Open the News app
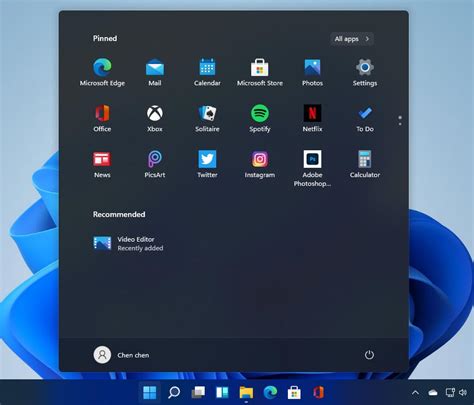Image resolution: width=474 pixels, height=405 pixels. [x=102, y=164]
